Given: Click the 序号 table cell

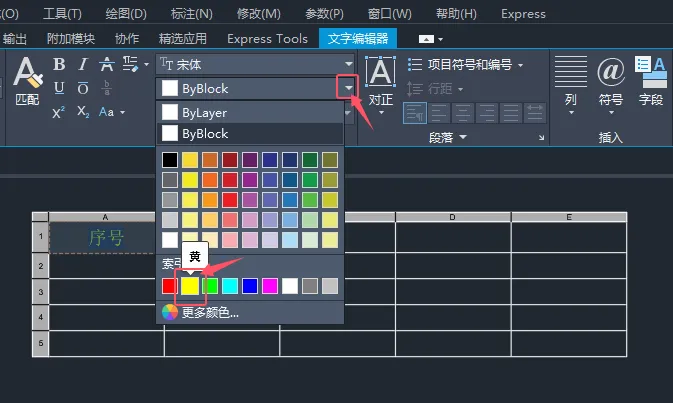Looking at the screenshot, I should coord(106,237).
